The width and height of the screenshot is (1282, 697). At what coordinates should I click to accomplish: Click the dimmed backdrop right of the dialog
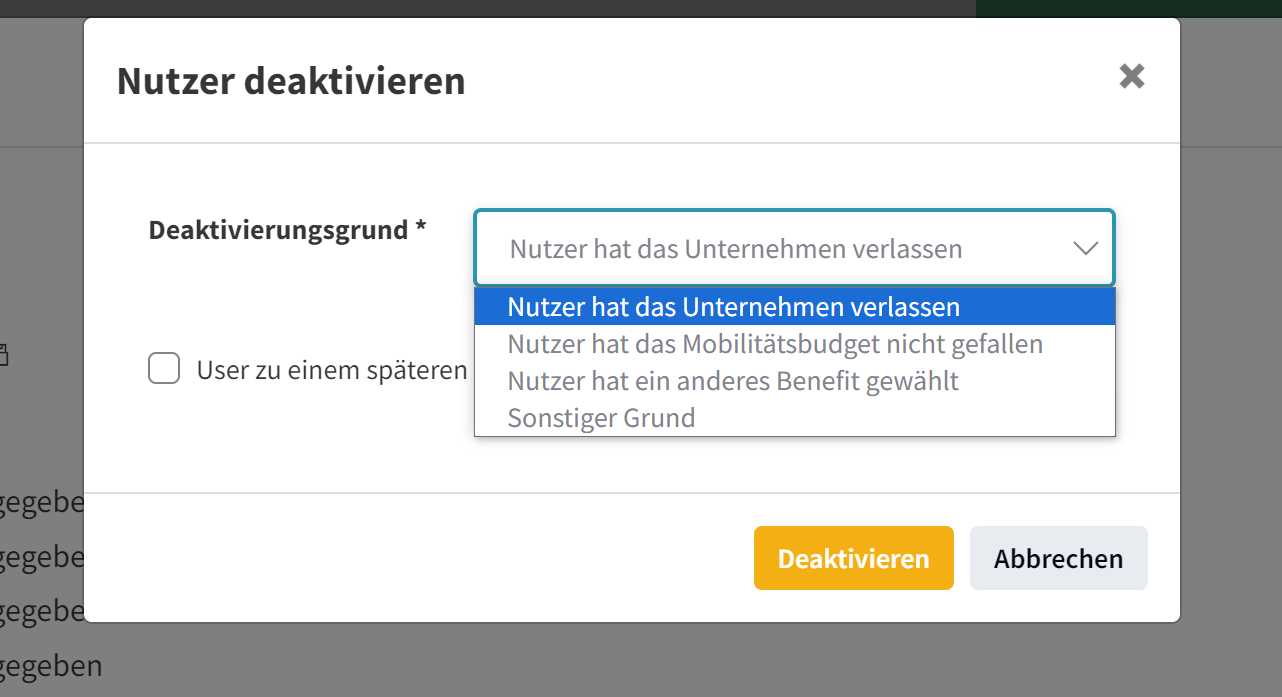1231,350
